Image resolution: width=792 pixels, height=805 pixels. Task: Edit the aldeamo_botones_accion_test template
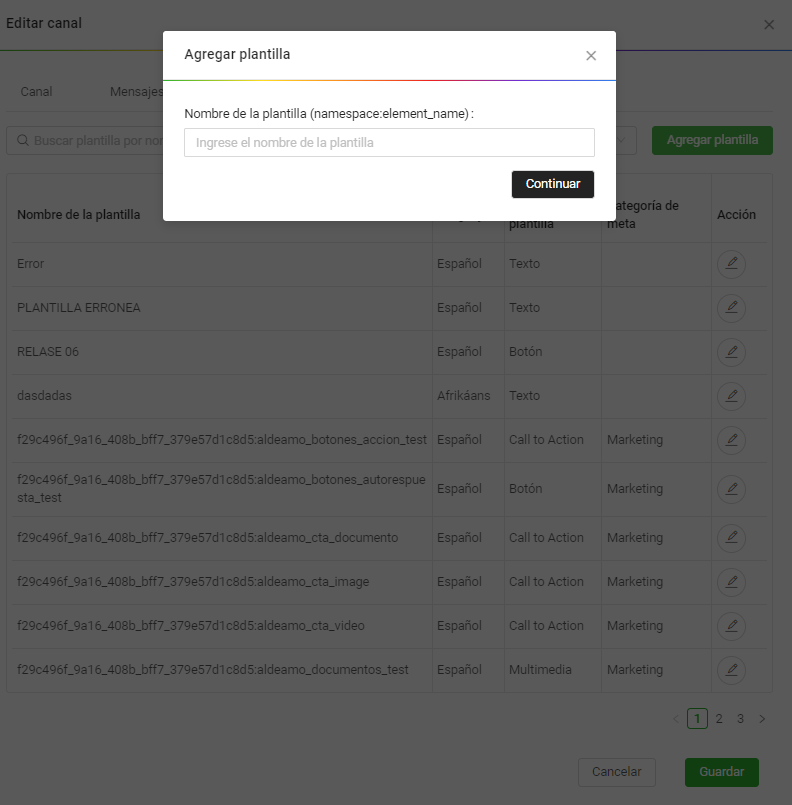[731, 440]
